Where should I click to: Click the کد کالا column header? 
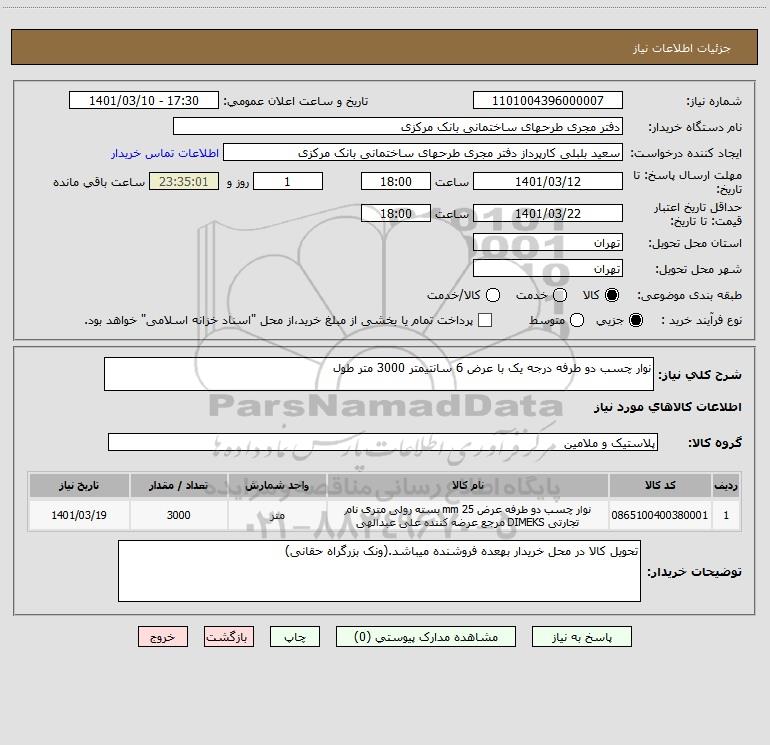tap(660, 485)
